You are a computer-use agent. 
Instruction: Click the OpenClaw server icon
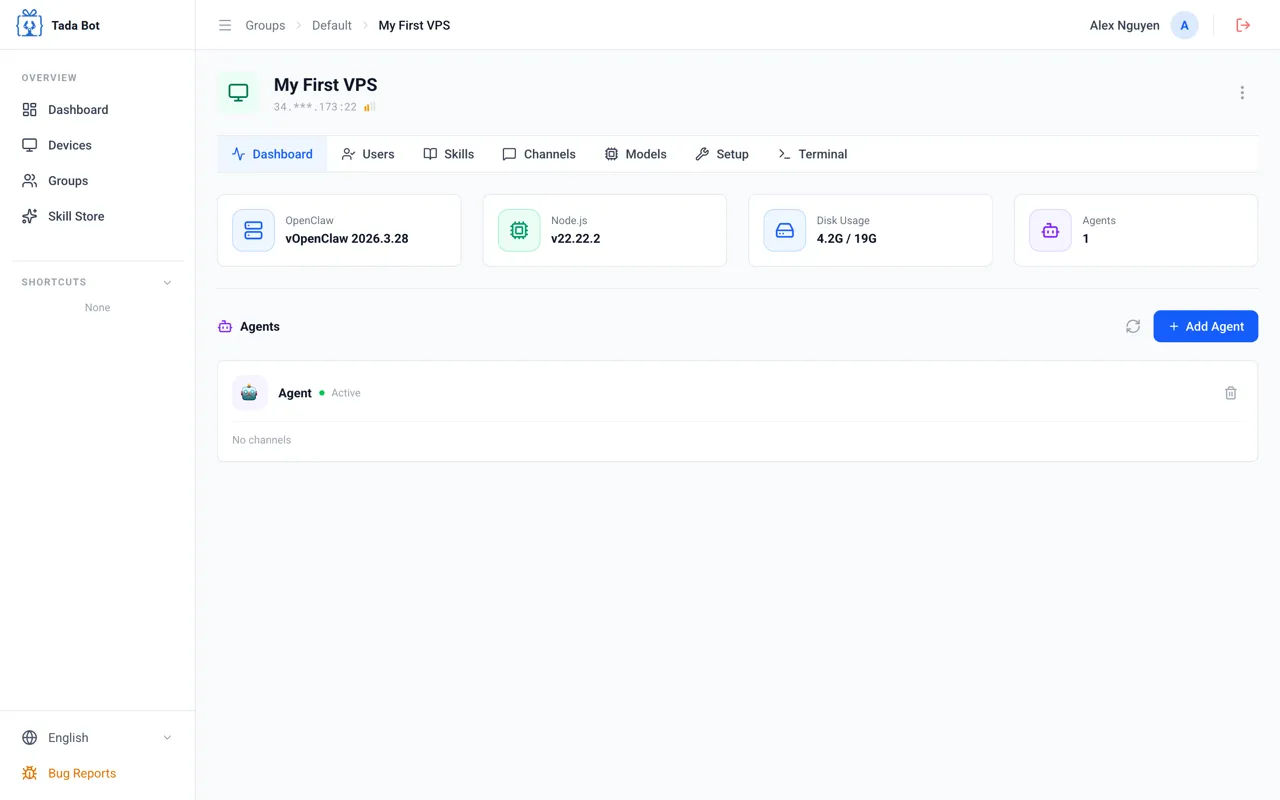[253, 230]
